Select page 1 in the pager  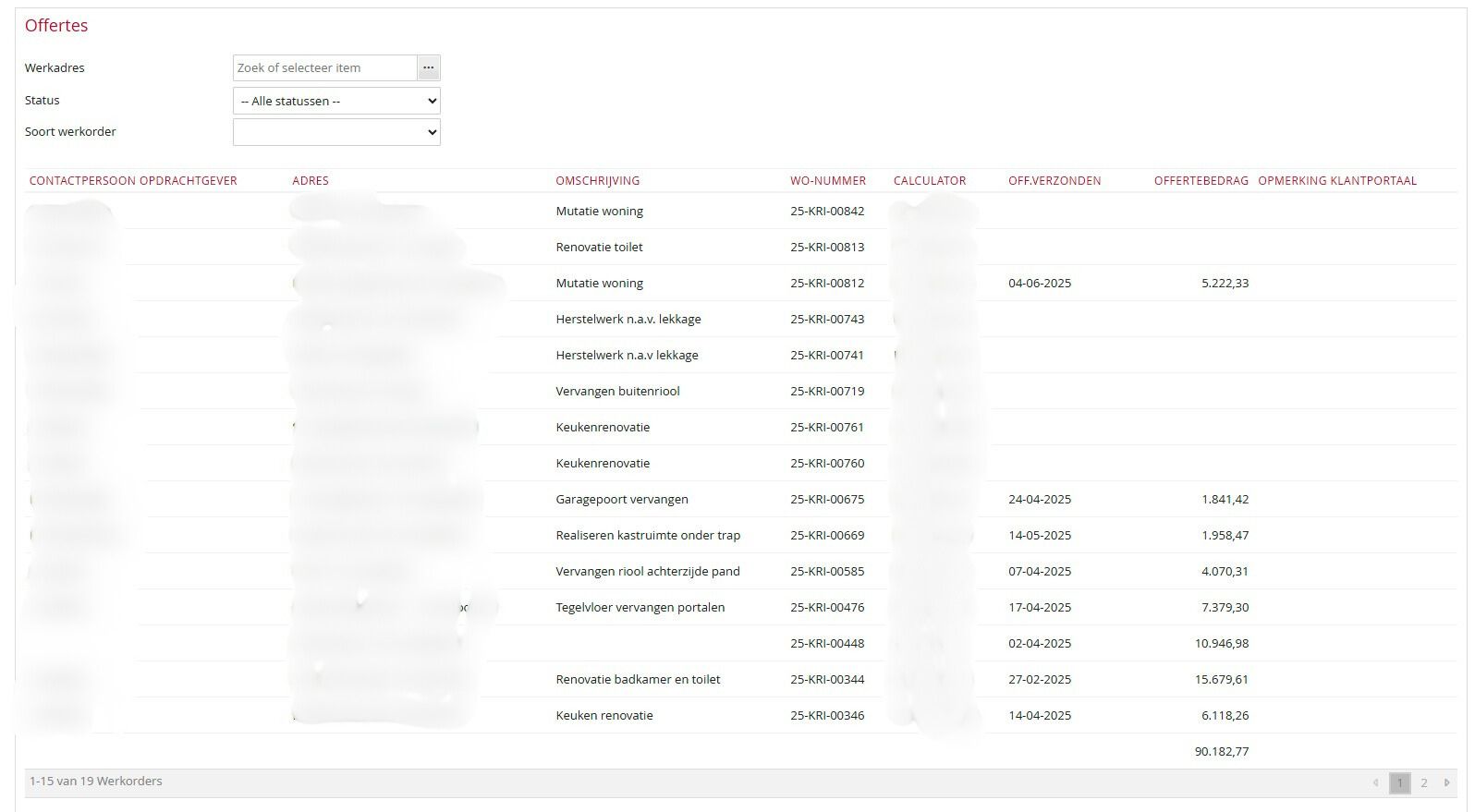pyautogui.click(x=1399, y=783)
